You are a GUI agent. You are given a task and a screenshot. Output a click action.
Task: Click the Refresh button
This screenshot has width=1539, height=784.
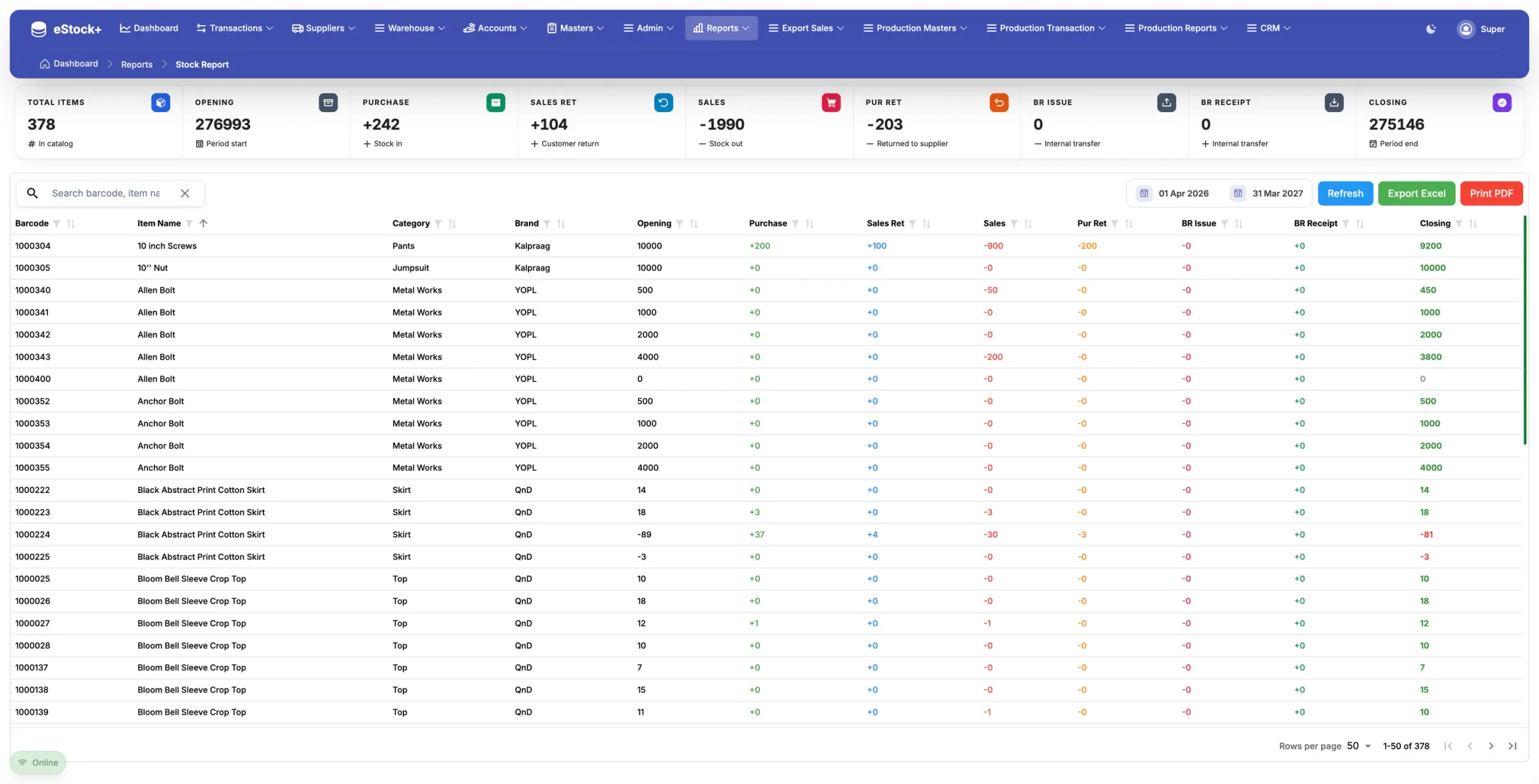[1345, 193]
